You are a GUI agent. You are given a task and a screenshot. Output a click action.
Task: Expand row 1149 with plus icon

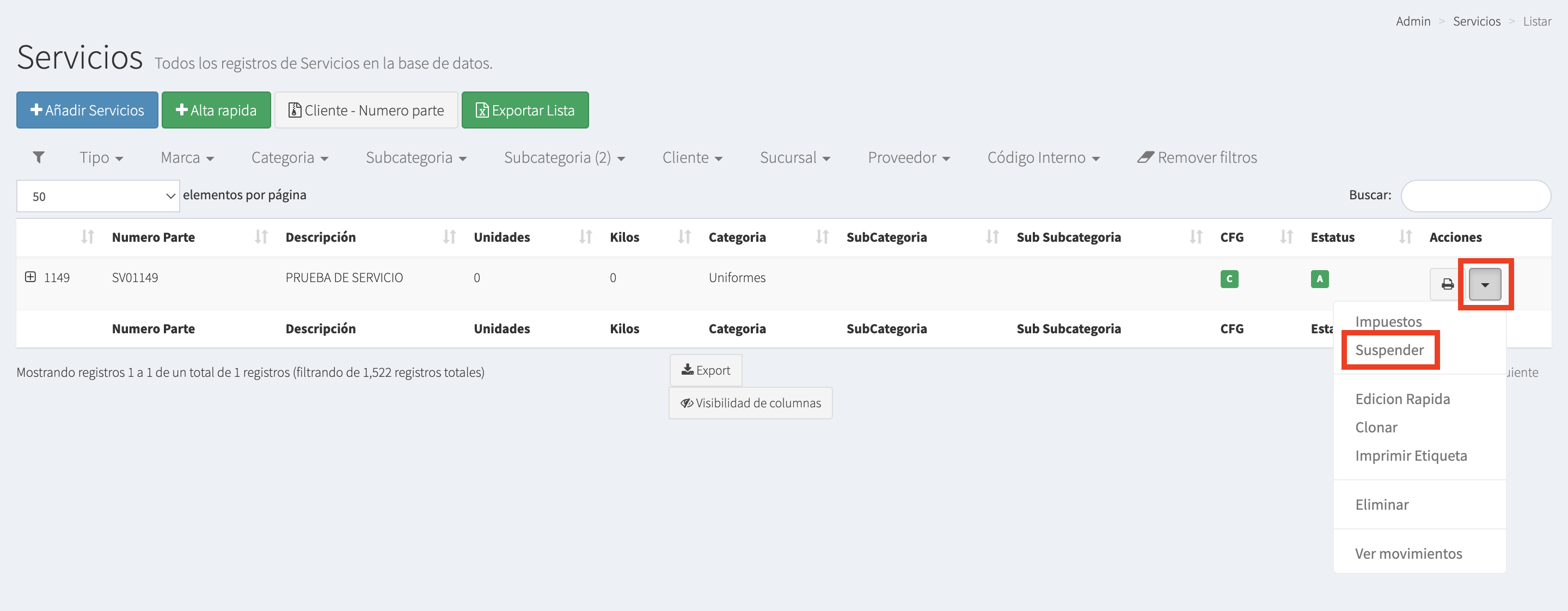[30, 278]
